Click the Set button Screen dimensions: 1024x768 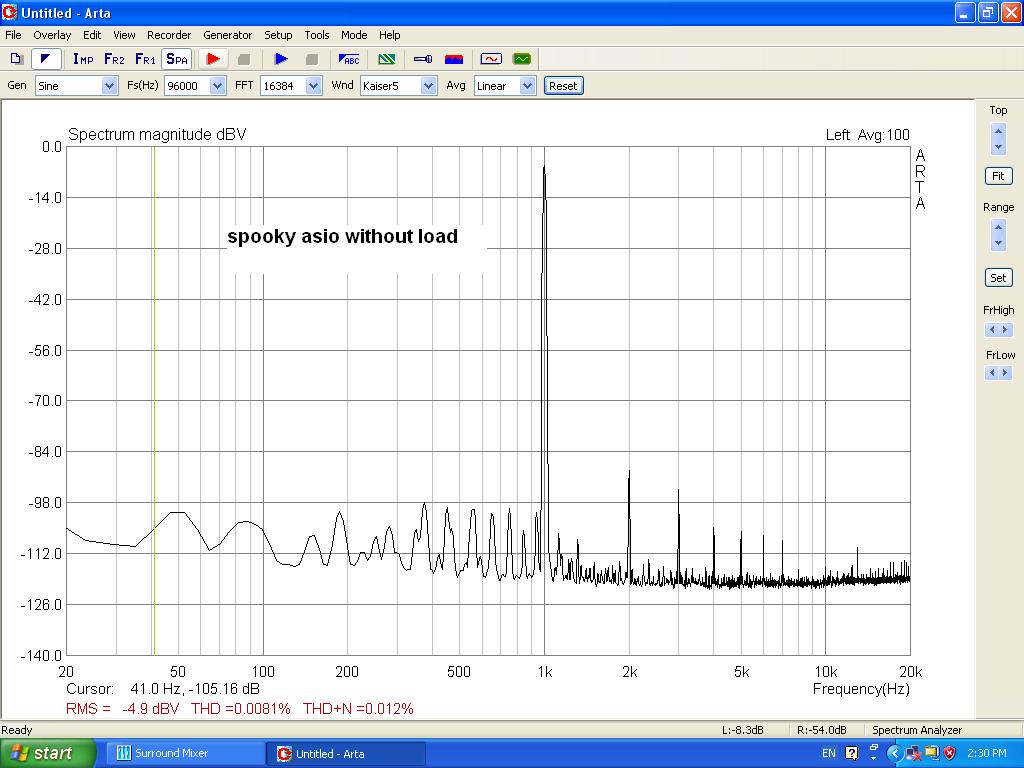(998, 278)
